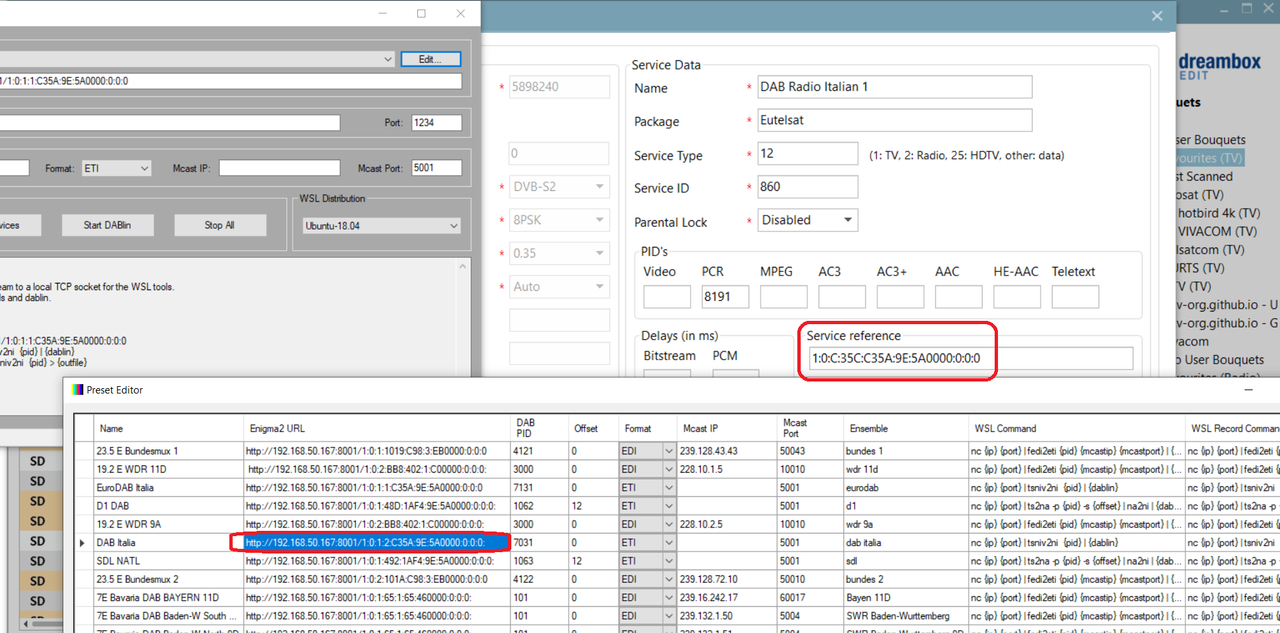
Task: Click the Teletext PID field
Action: [1075, 296]
